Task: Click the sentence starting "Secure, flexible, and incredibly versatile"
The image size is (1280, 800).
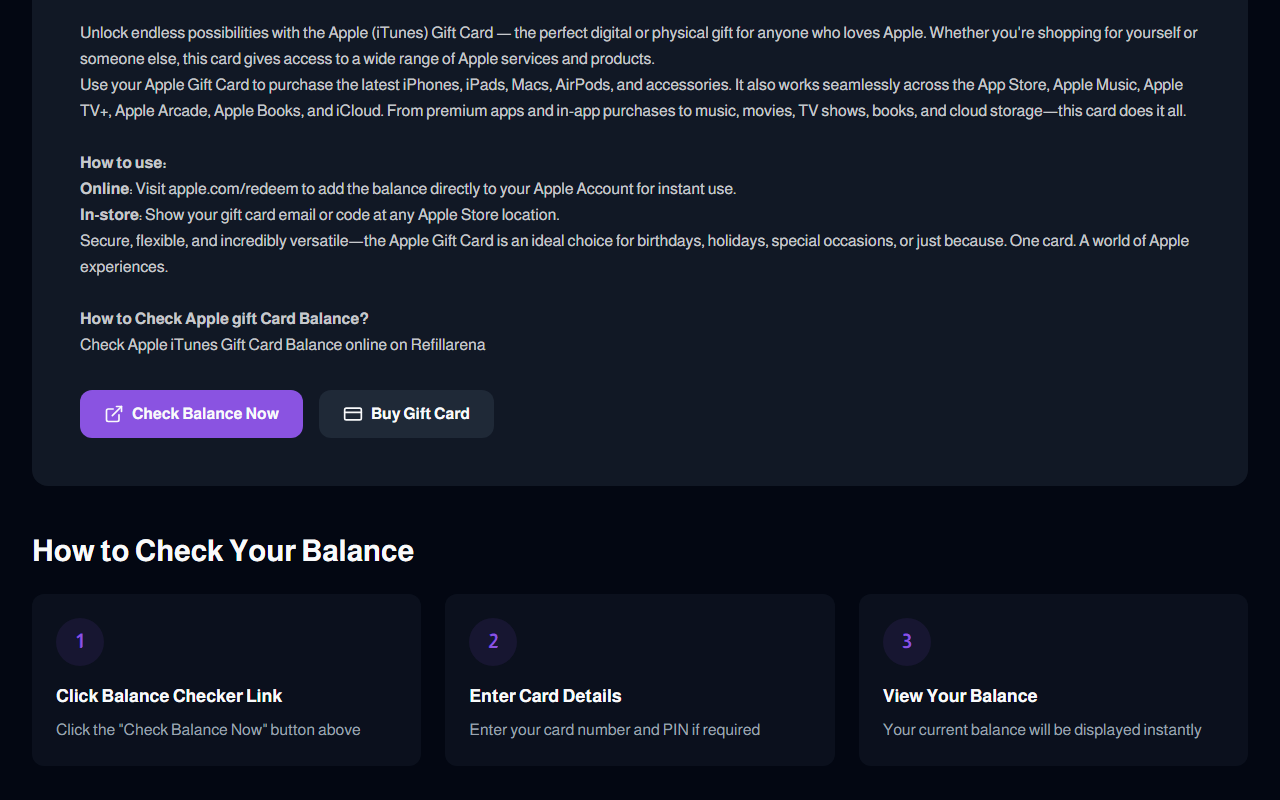Action: [634, 254]
